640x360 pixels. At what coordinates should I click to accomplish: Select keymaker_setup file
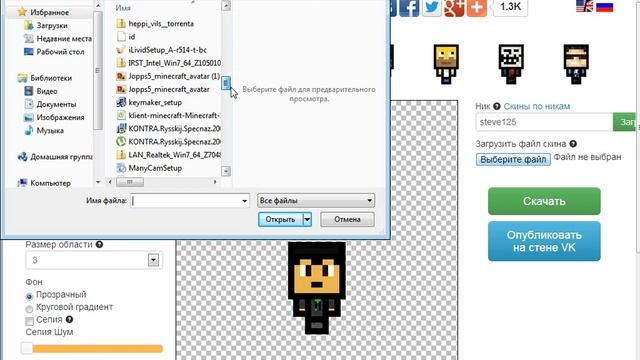click(149, 102)
